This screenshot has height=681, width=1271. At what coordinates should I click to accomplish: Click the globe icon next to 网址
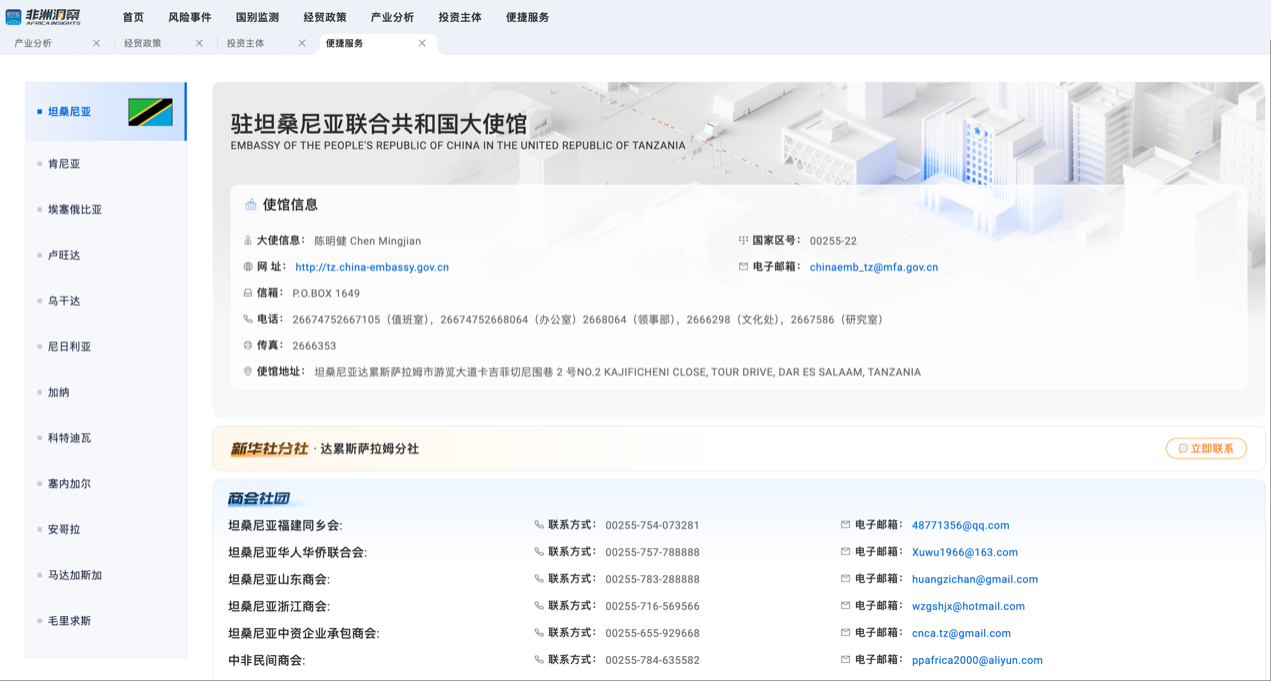pos(248,267)
